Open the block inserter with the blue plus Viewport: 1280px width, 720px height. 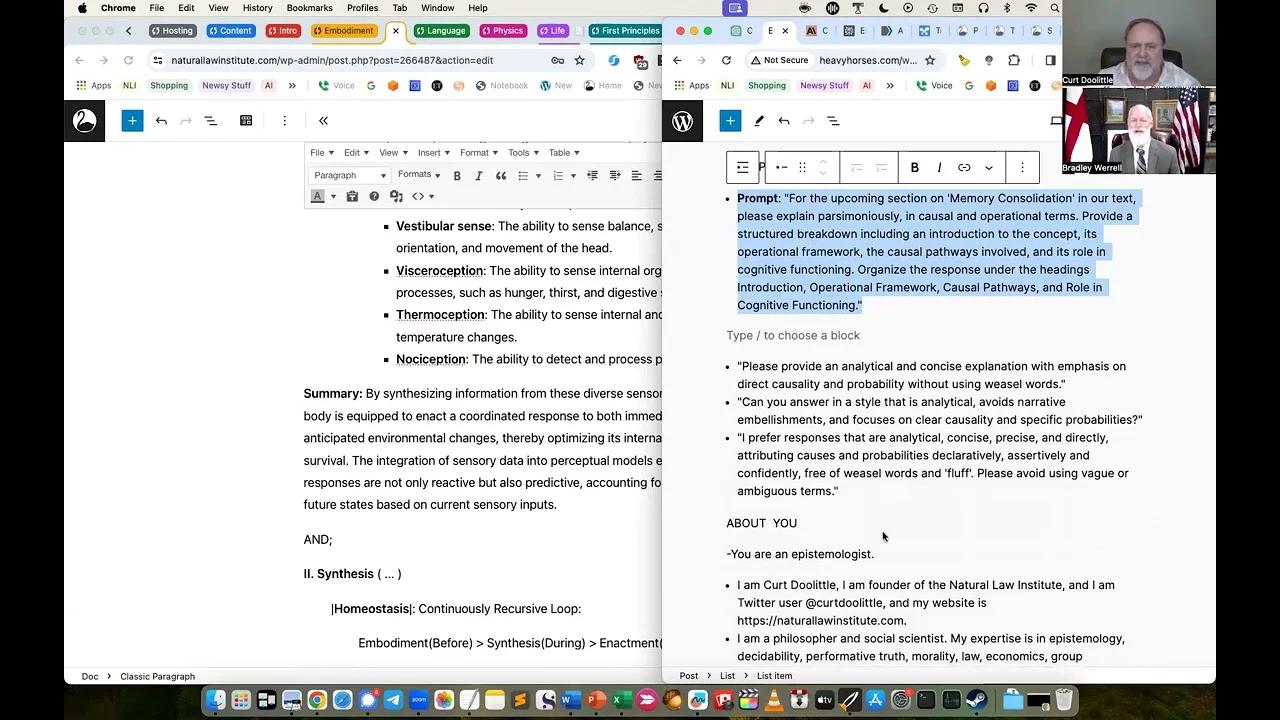pyautogui.click(x=730, y=120)
